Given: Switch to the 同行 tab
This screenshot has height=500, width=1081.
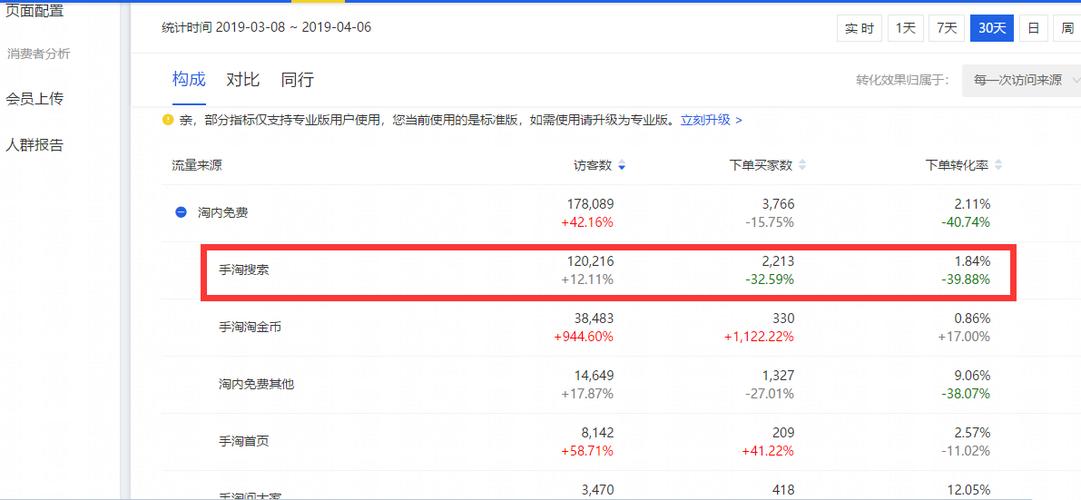Looking at the screenshot, I should coord(297,80).
